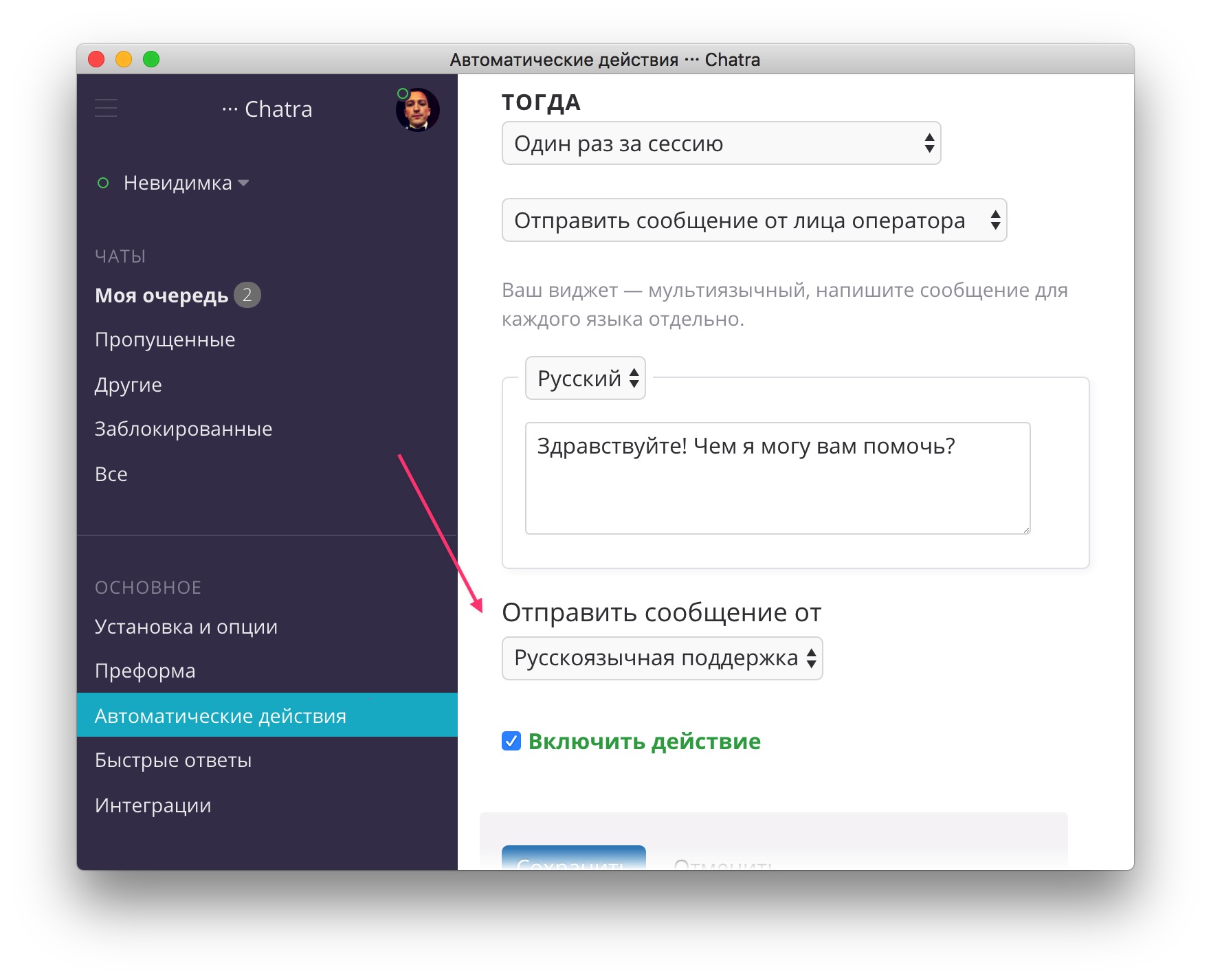Go to Пропущенные chats
This screenshot has height=980, width=1211.
(x=165, y=339)
